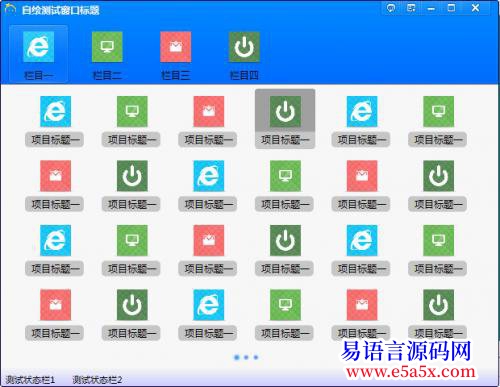Screen dimensions: 500x387
Task: Switch to the 栏目四 power tab
Action: tap(244, 55)
